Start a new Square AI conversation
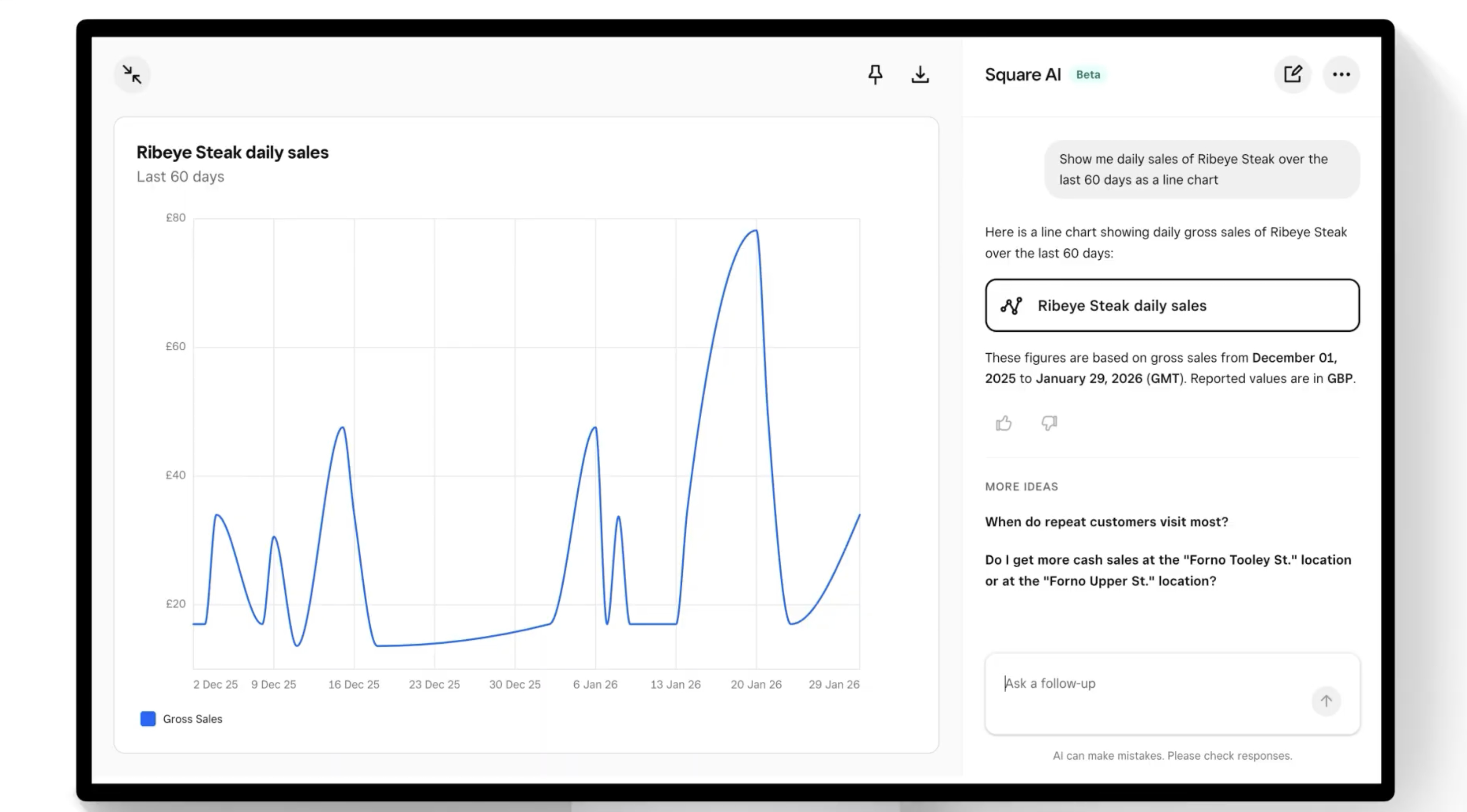Image resolution: width=1467 pixels, height=812 pixels. [1293, 74]
